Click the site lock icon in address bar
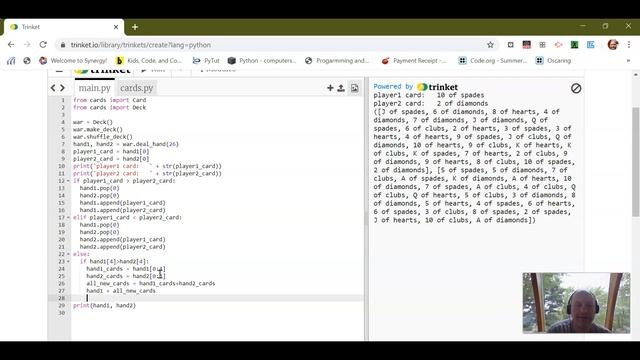The height and width of the screenshot is (360, 640). (62, 45)
